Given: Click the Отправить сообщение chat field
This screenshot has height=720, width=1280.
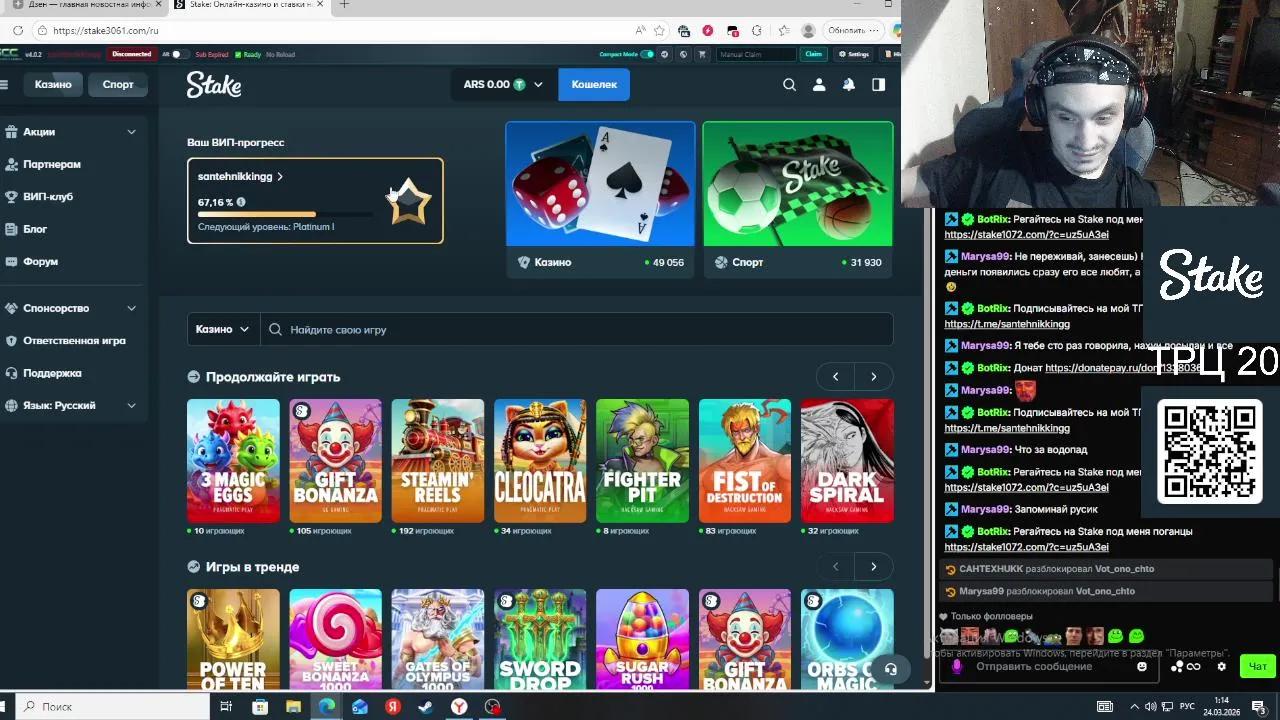Looking at the screenshot, I should (x=1048, y=667).
